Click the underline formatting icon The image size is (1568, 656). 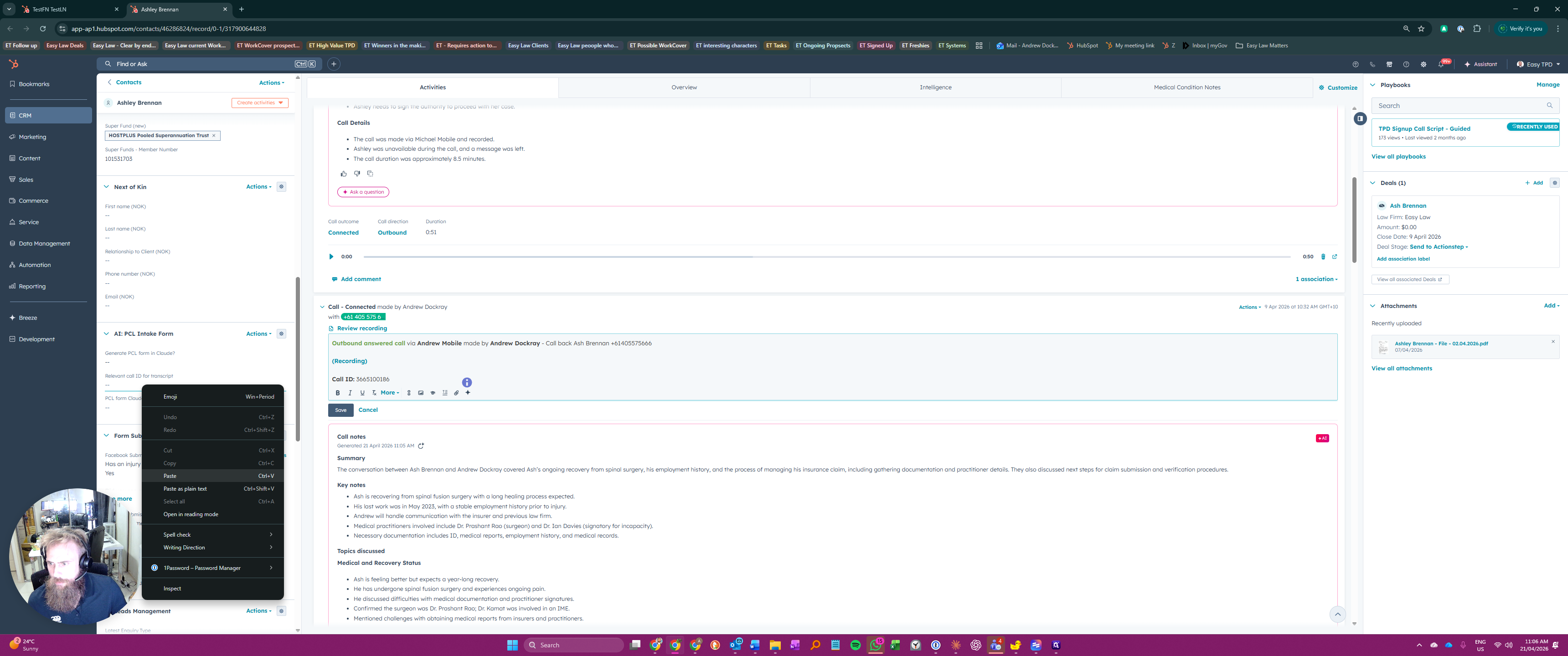click(362, 393)
